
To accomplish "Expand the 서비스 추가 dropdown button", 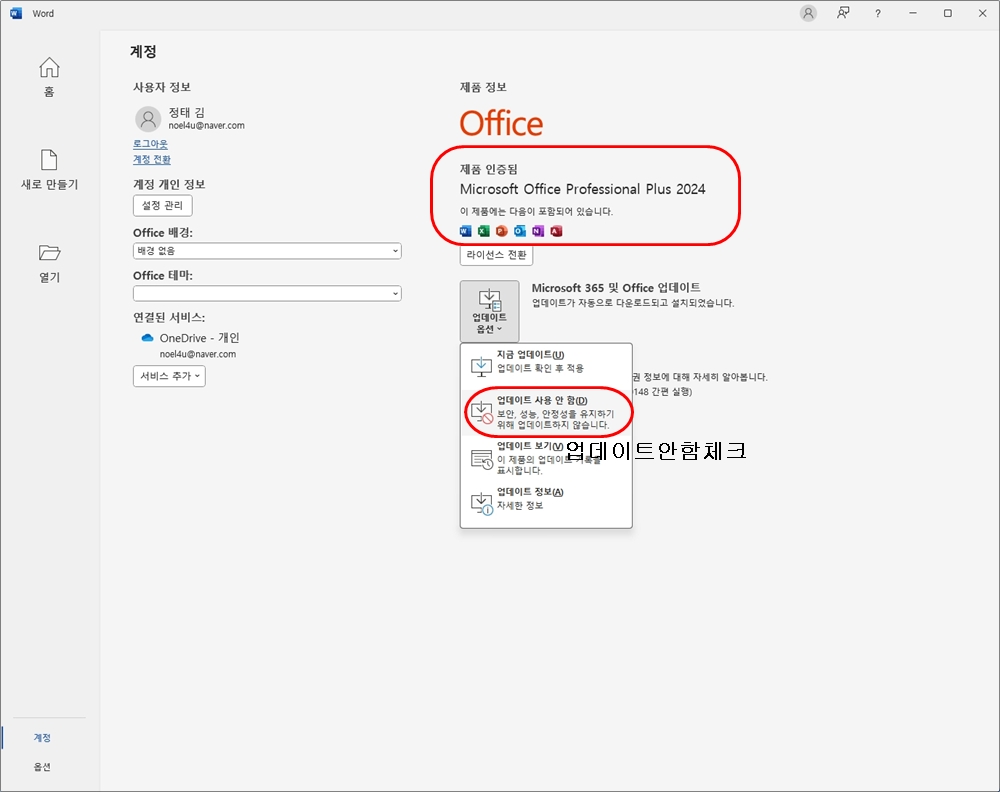I will tap(169, 376).
